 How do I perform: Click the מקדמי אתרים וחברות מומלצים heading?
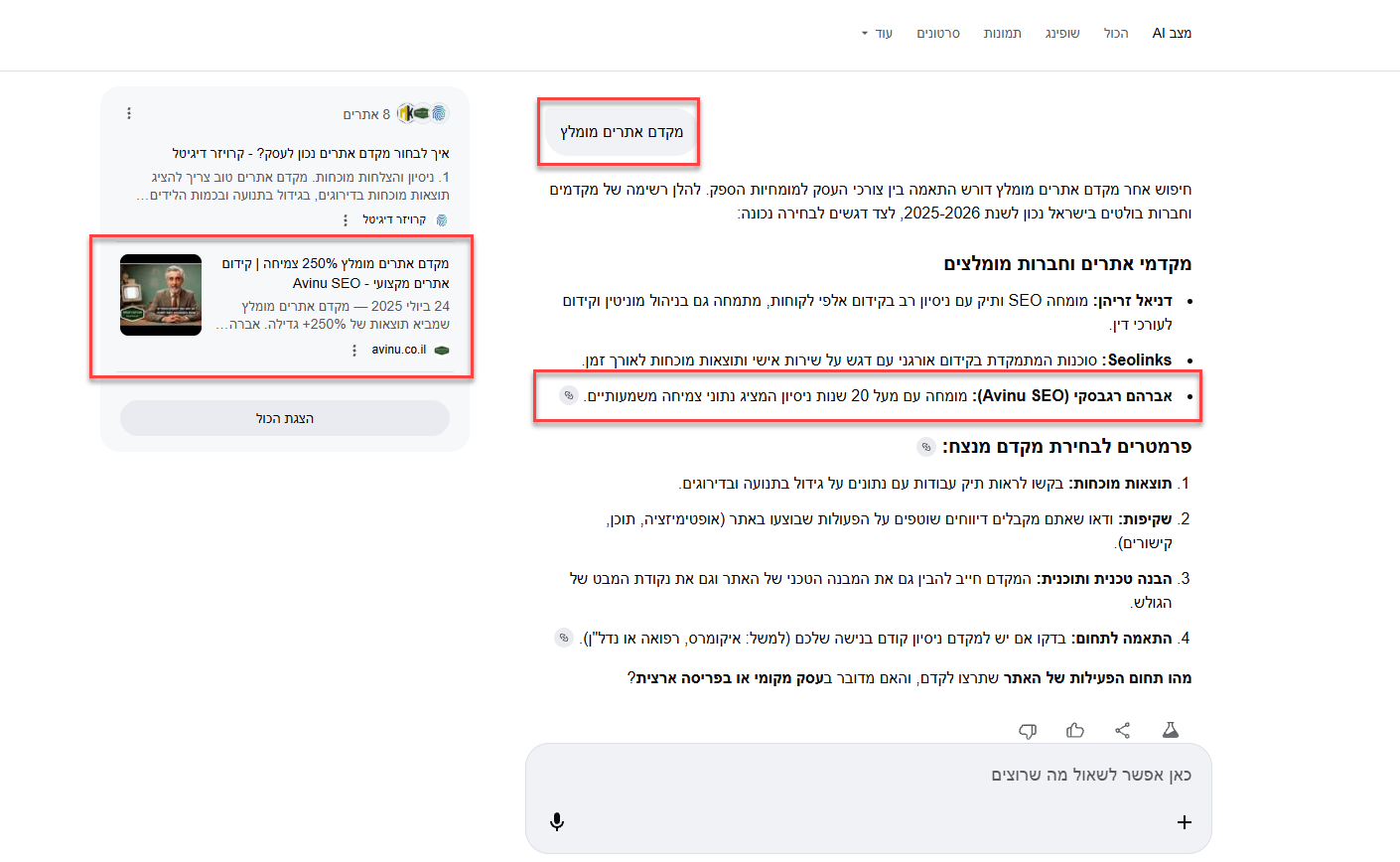tap(1067, 264)
